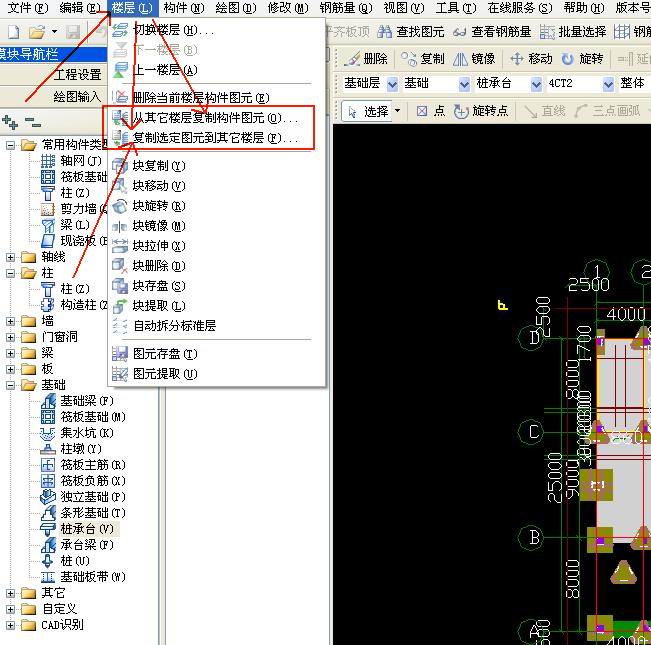Select 集水坑 (K) tree item
Viewport: 651px width, 645px height.
(77, 433)
